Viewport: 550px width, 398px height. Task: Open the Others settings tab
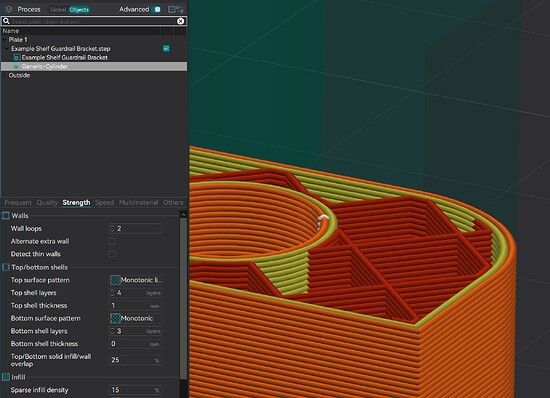point(173,203)
